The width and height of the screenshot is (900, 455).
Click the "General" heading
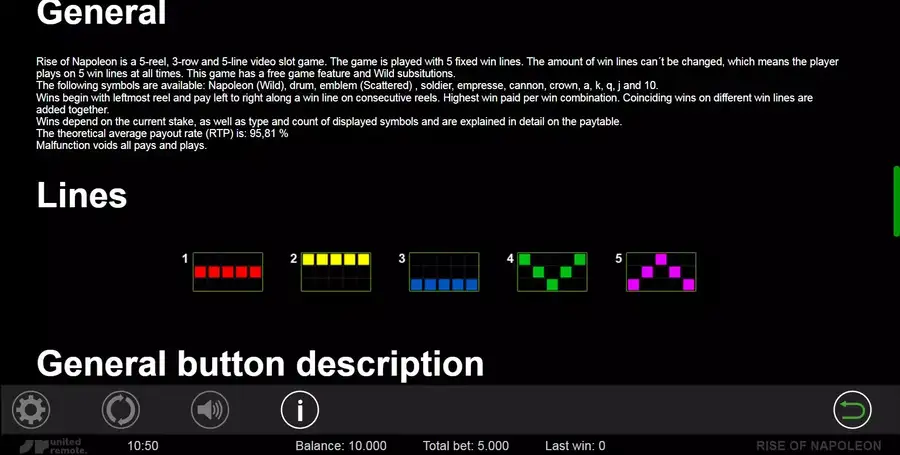[x=101, y=13]
